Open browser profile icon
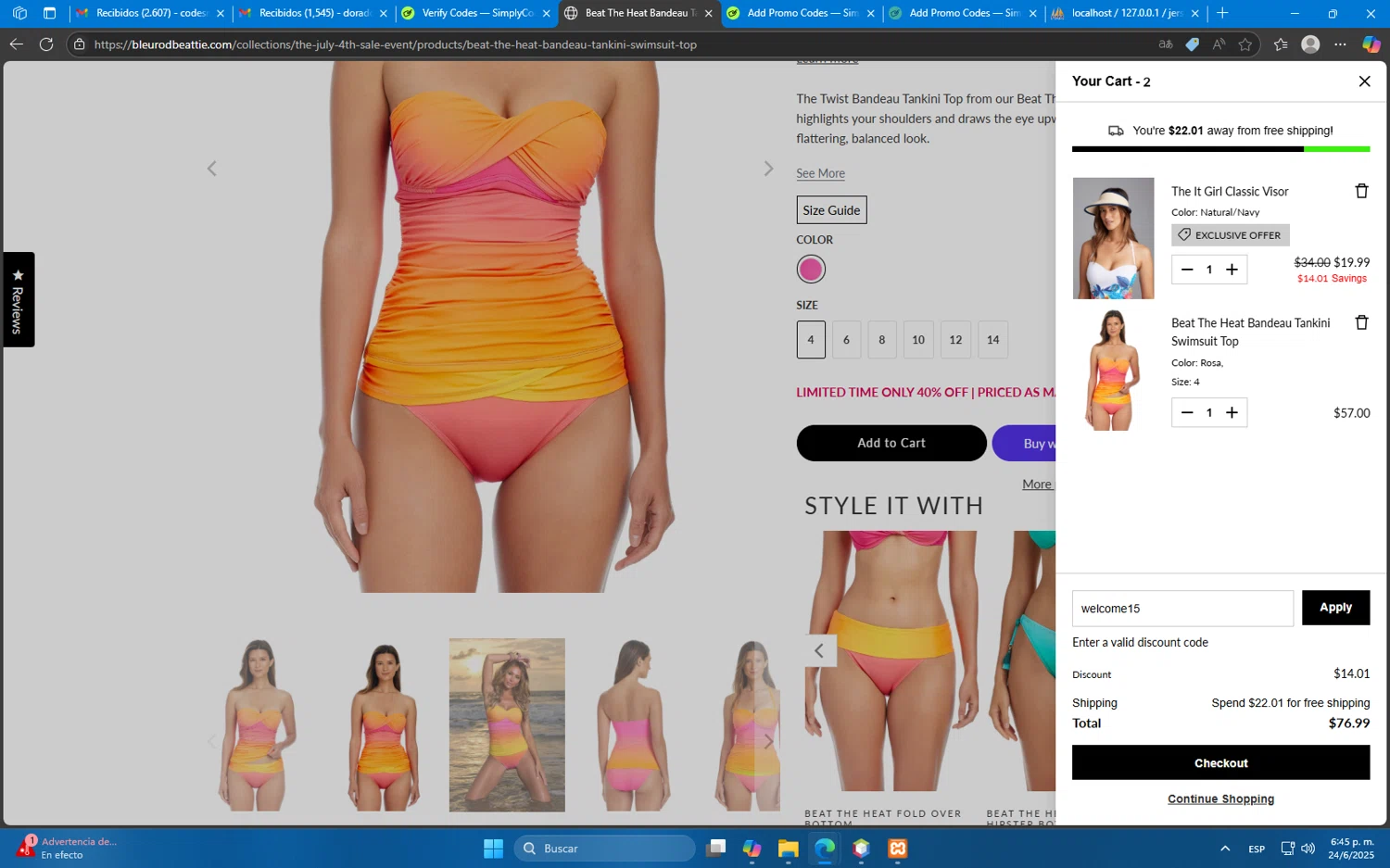 click(x=1310, y=44)
